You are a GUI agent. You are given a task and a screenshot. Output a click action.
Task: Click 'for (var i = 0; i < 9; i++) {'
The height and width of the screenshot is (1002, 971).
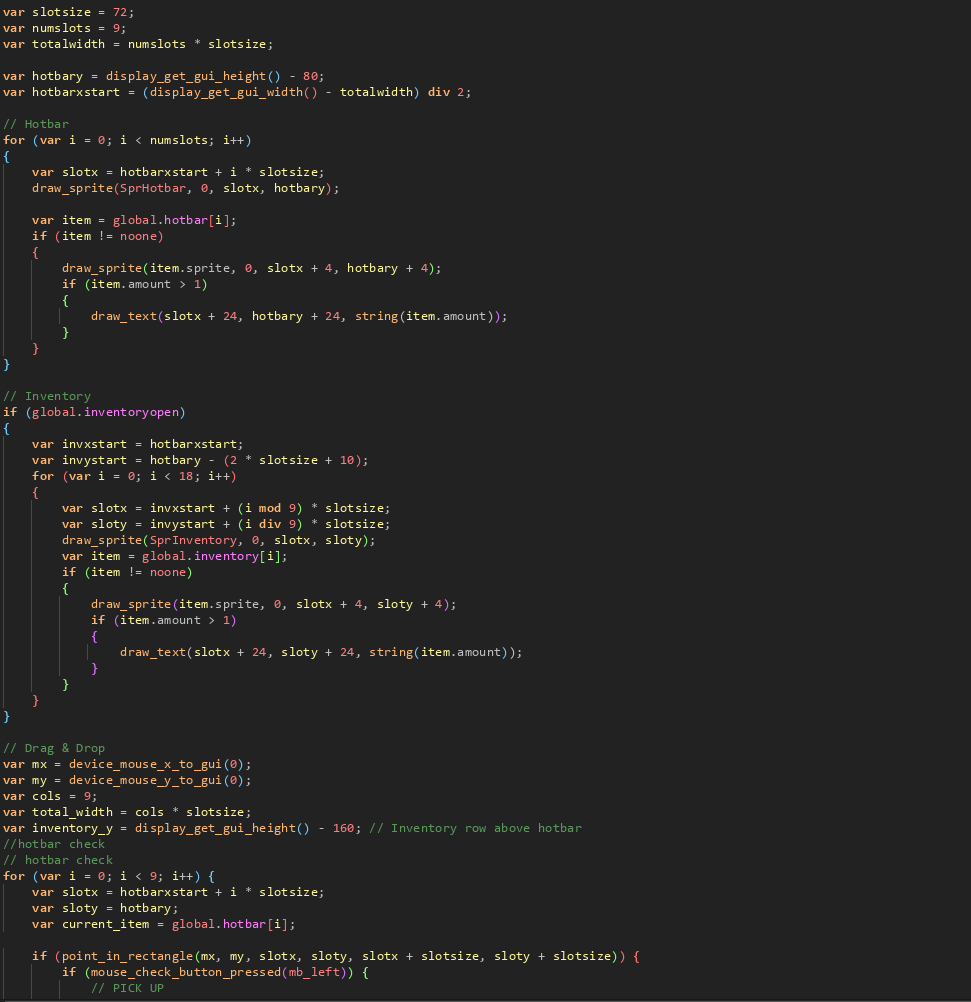click(109, 876)
